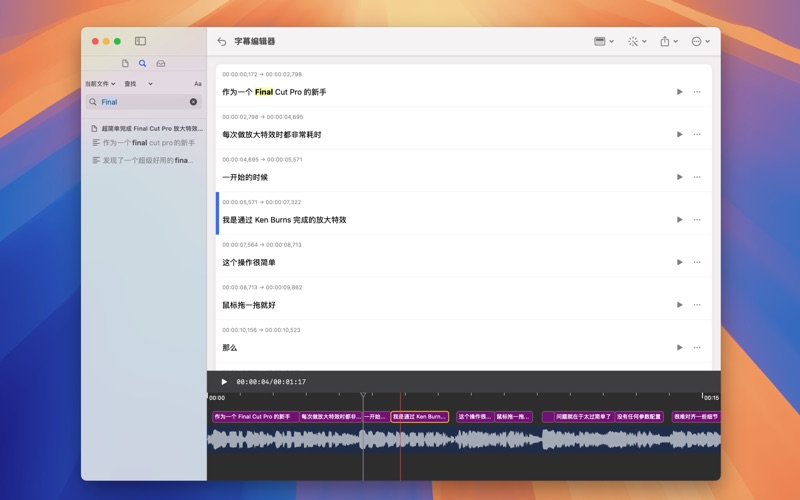Click the back arrow beside 字幕编辑器
This screenshot has height=500, width=800.
tap(221, 42)
